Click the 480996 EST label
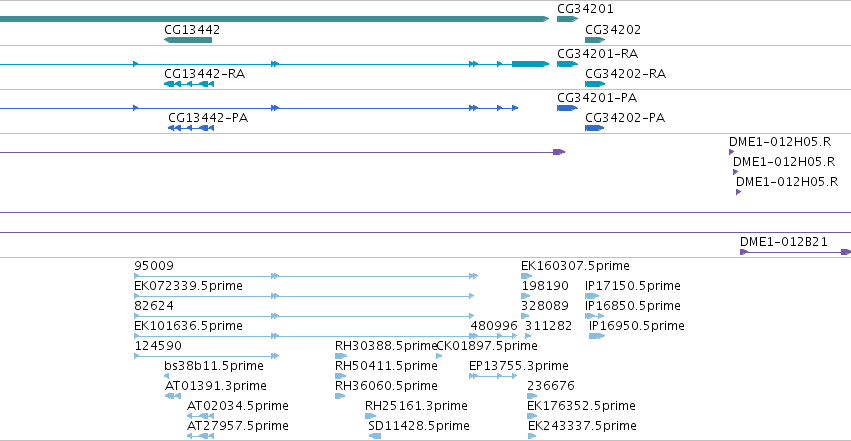851x441 pixels. [x=494, y=326]
